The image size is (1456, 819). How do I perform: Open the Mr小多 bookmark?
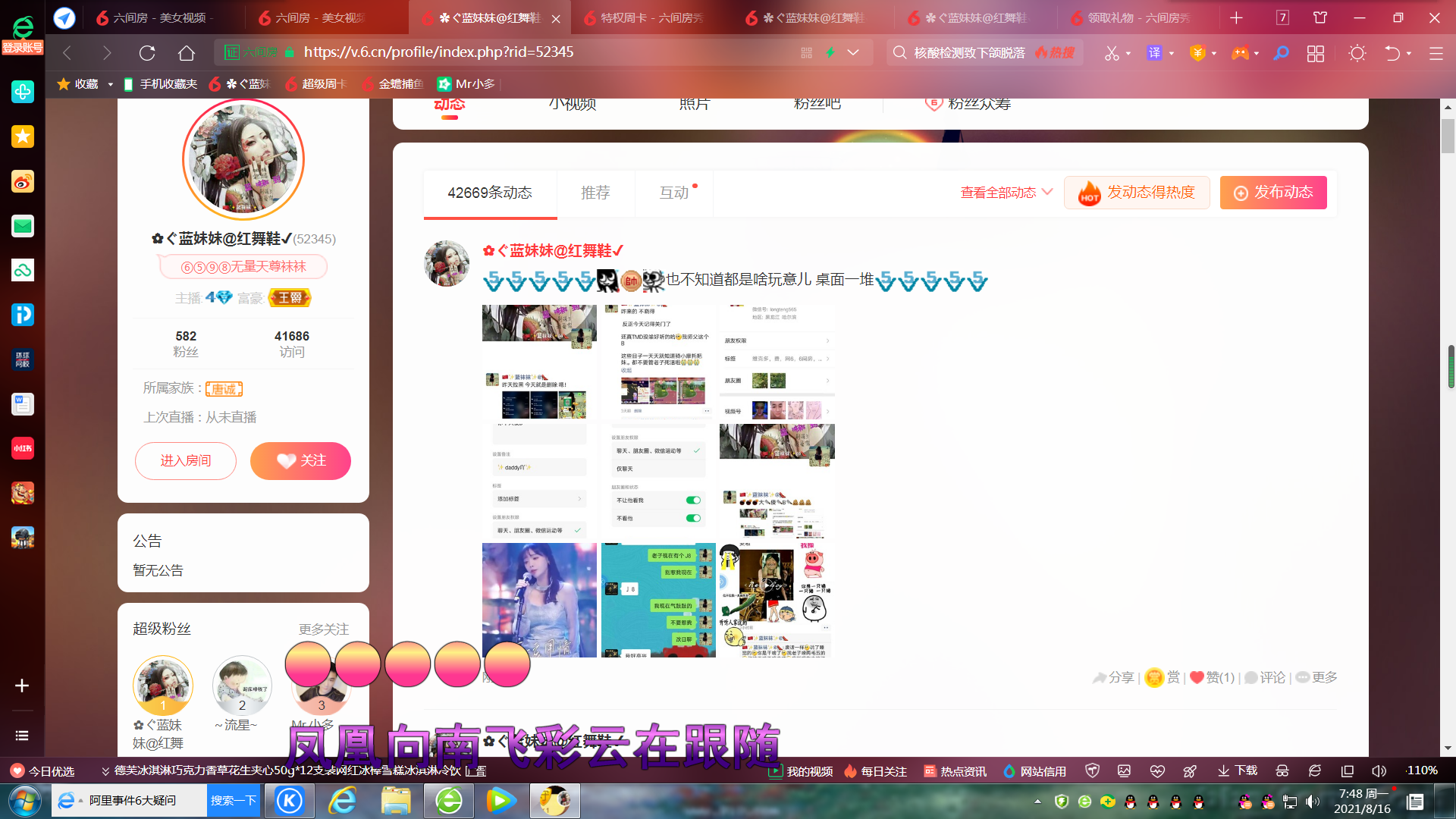[466, 84]
